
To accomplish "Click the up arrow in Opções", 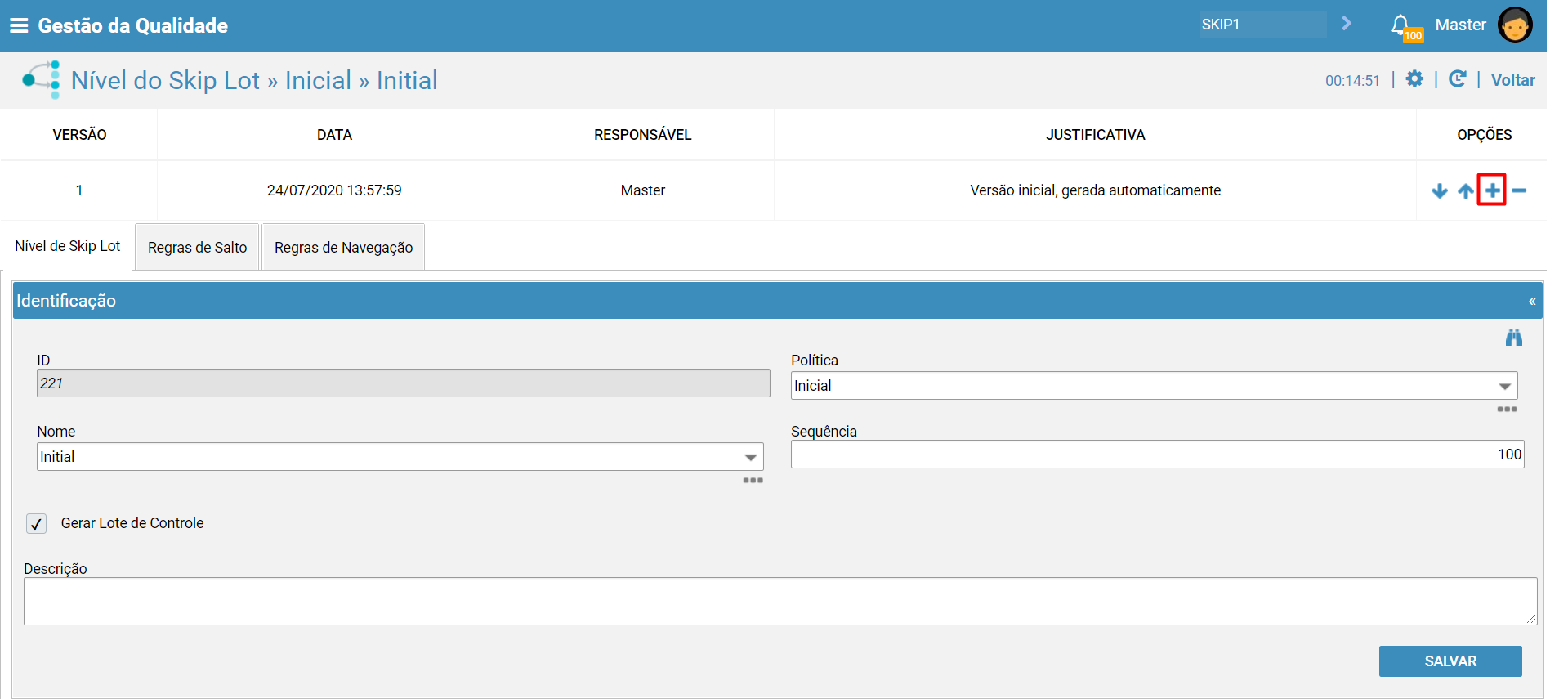I will point(1466,190).
